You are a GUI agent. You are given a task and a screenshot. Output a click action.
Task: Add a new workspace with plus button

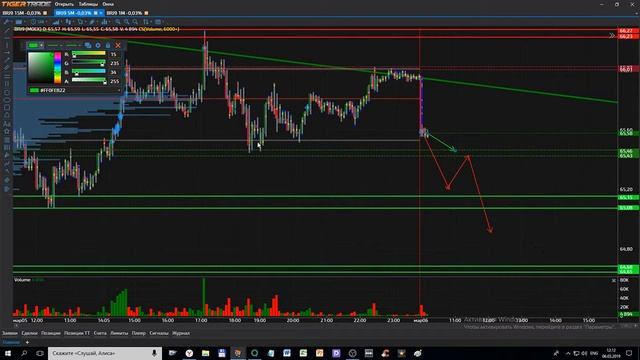click(27, 342)
